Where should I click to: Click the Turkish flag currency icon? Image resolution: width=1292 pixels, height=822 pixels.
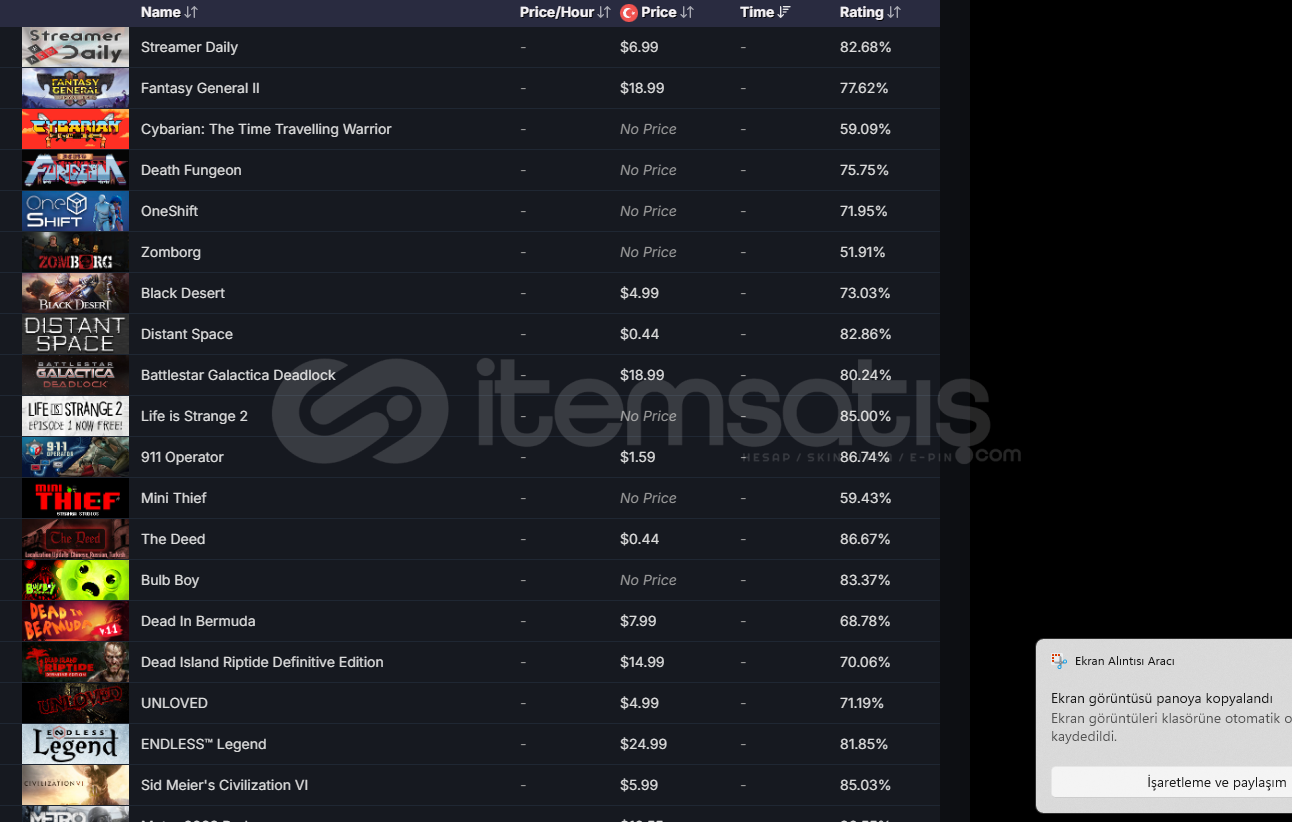[629, 12]
